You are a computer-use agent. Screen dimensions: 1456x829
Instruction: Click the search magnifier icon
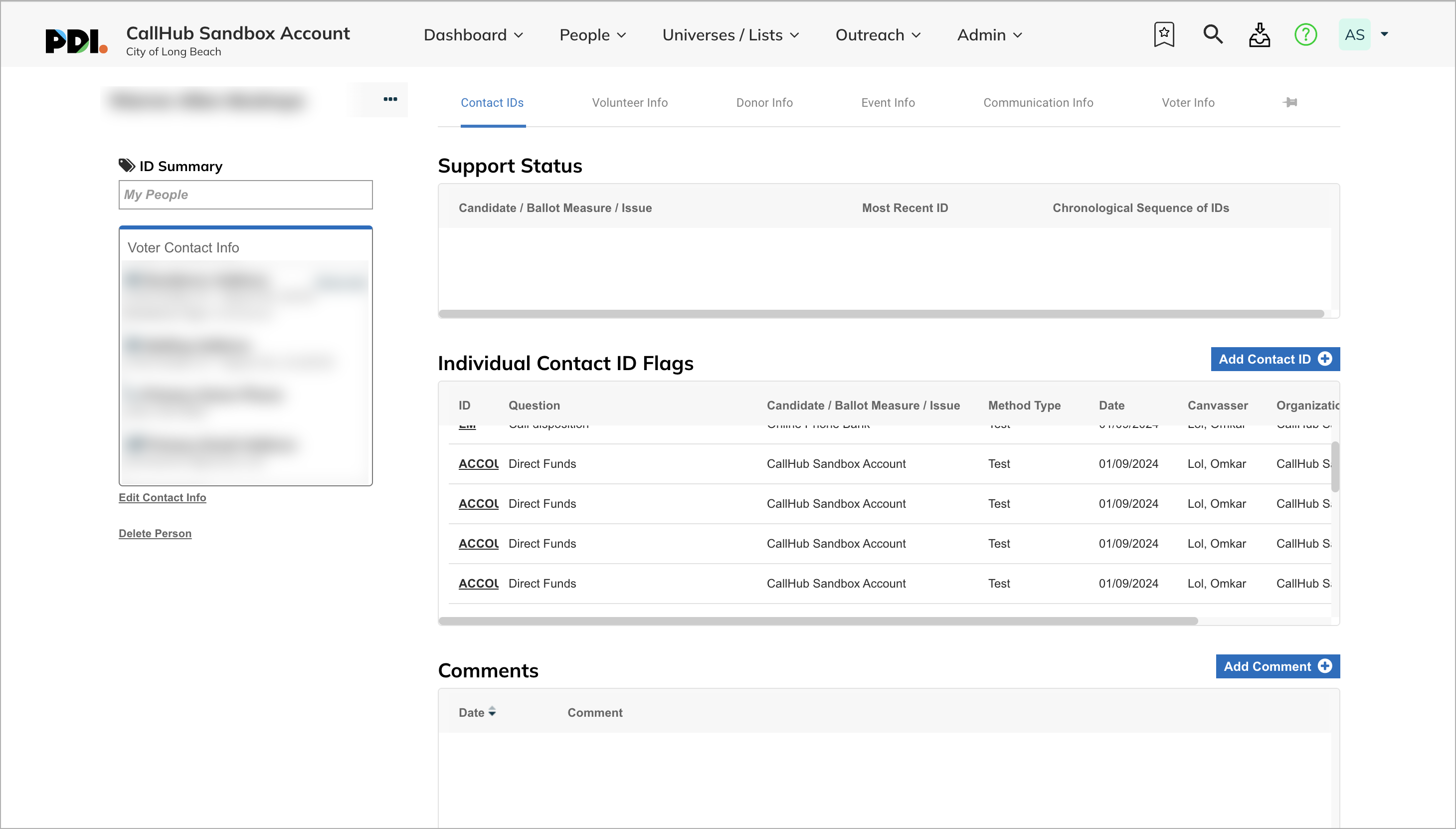(x=1212, y=35)
